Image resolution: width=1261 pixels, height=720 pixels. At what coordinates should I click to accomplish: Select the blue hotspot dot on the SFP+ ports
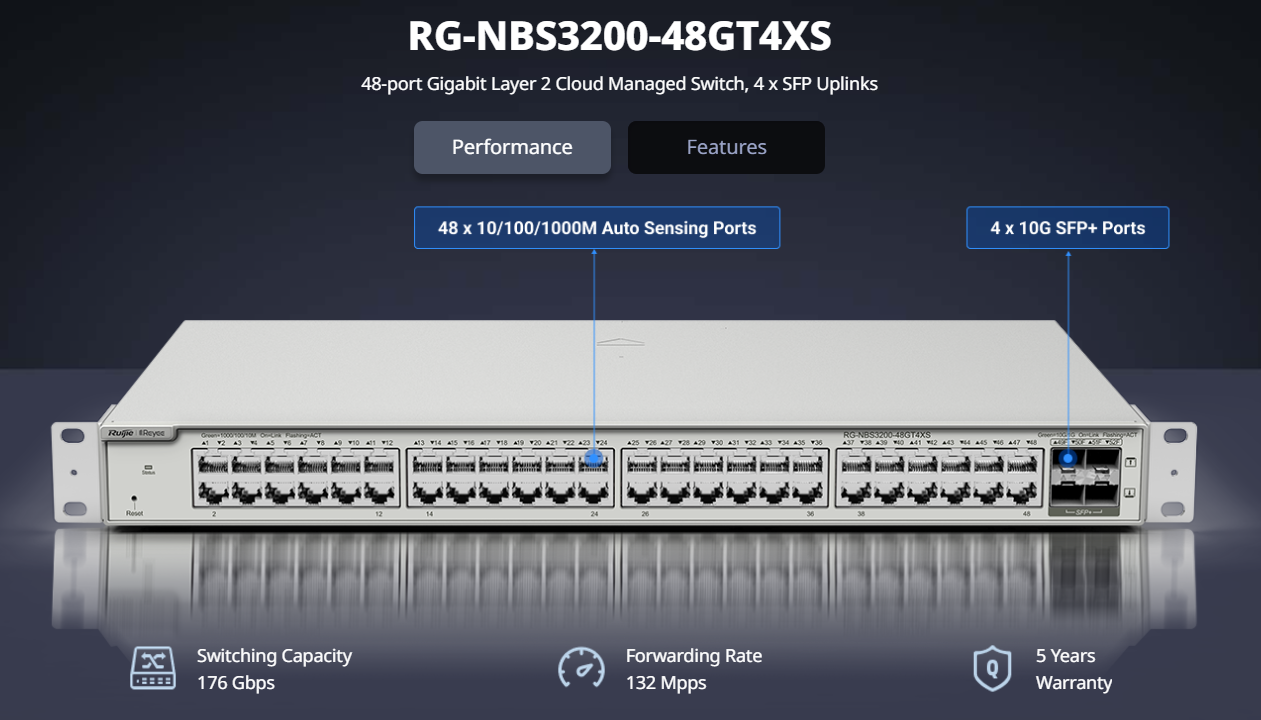tap(1068, 459)
